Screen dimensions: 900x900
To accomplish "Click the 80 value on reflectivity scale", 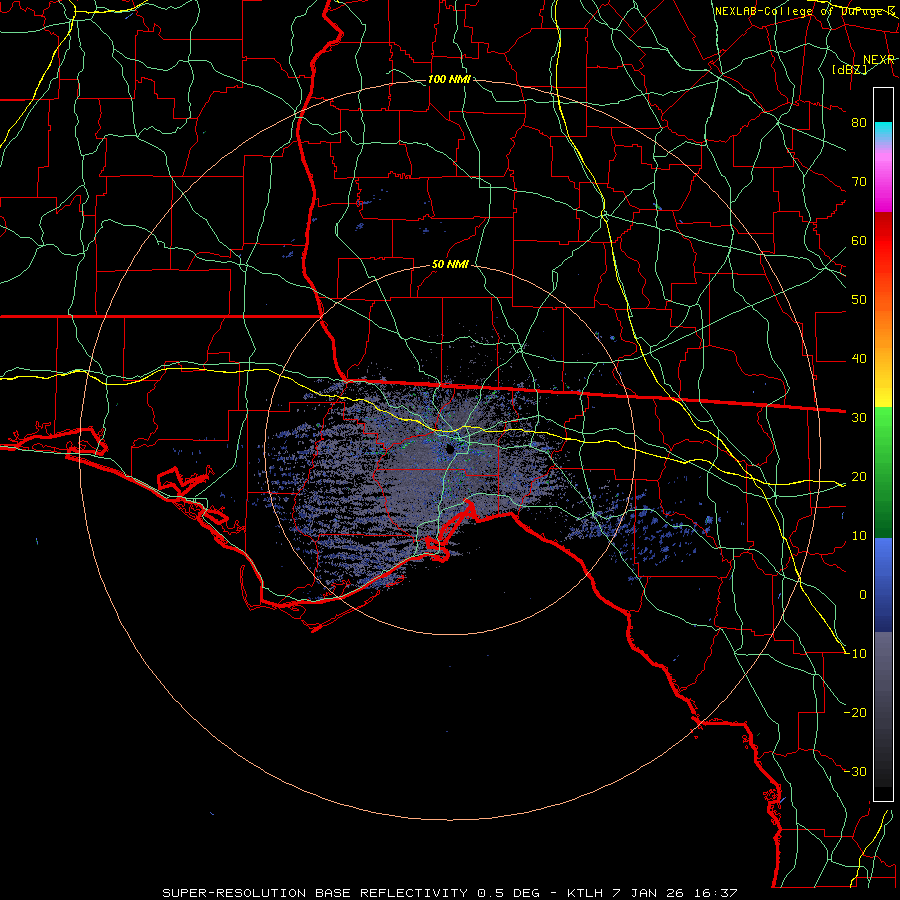I will (859, 123).
